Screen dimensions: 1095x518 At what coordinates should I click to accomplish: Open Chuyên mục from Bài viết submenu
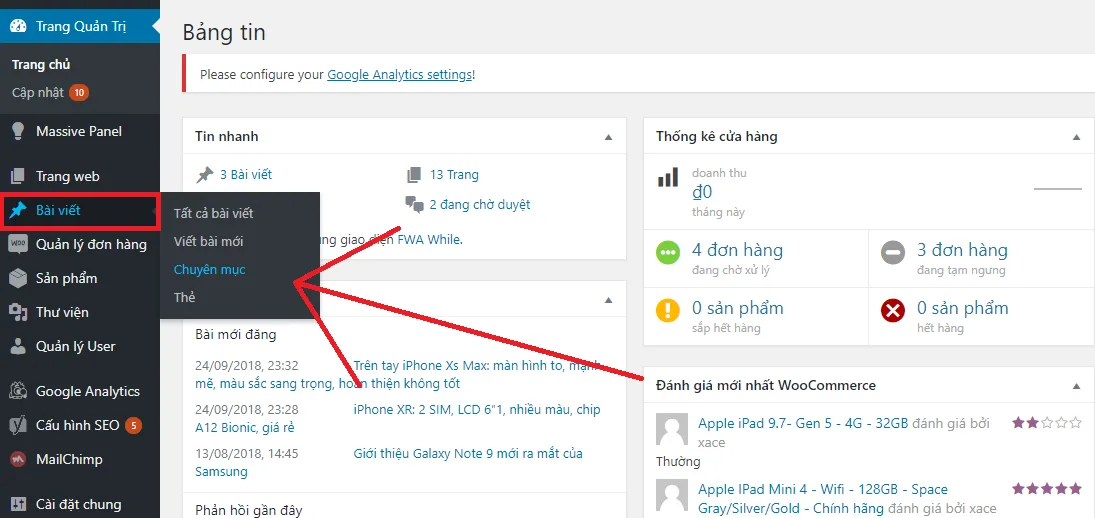(210, 269)
